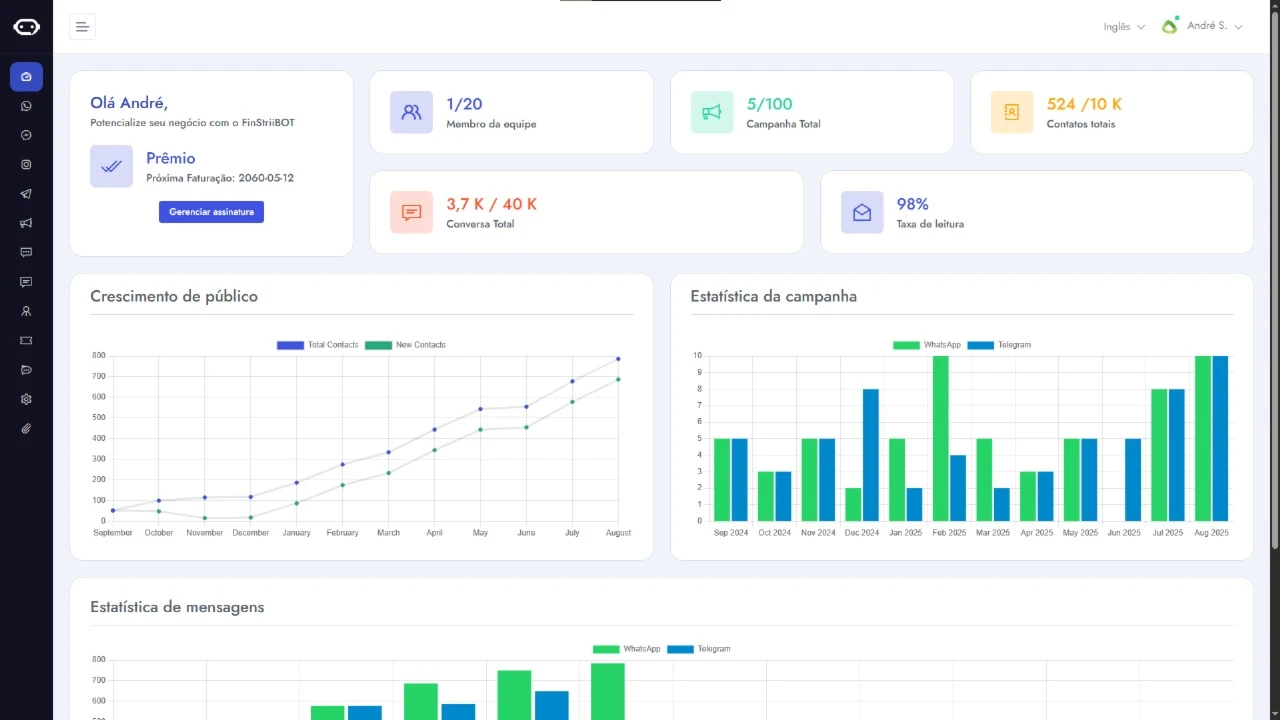This screenshot has height=720, width=1280.
Task: Click the Crescimento de público heading
Action: 174,296
